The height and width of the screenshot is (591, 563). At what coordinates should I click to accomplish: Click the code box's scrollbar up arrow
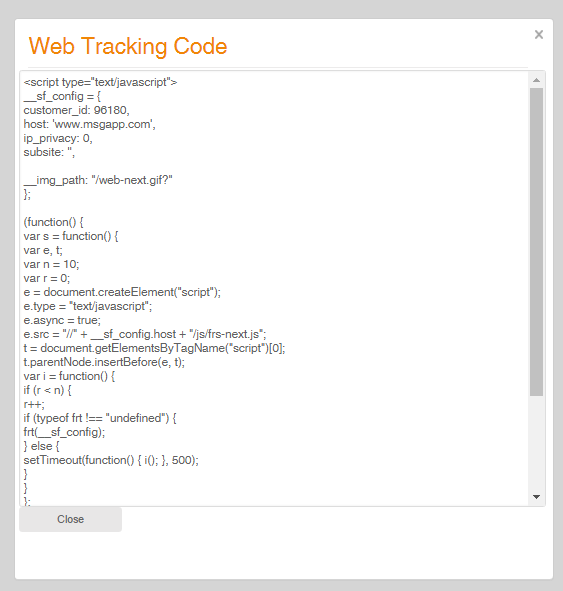pyautogui.click(x=536, y=80)
